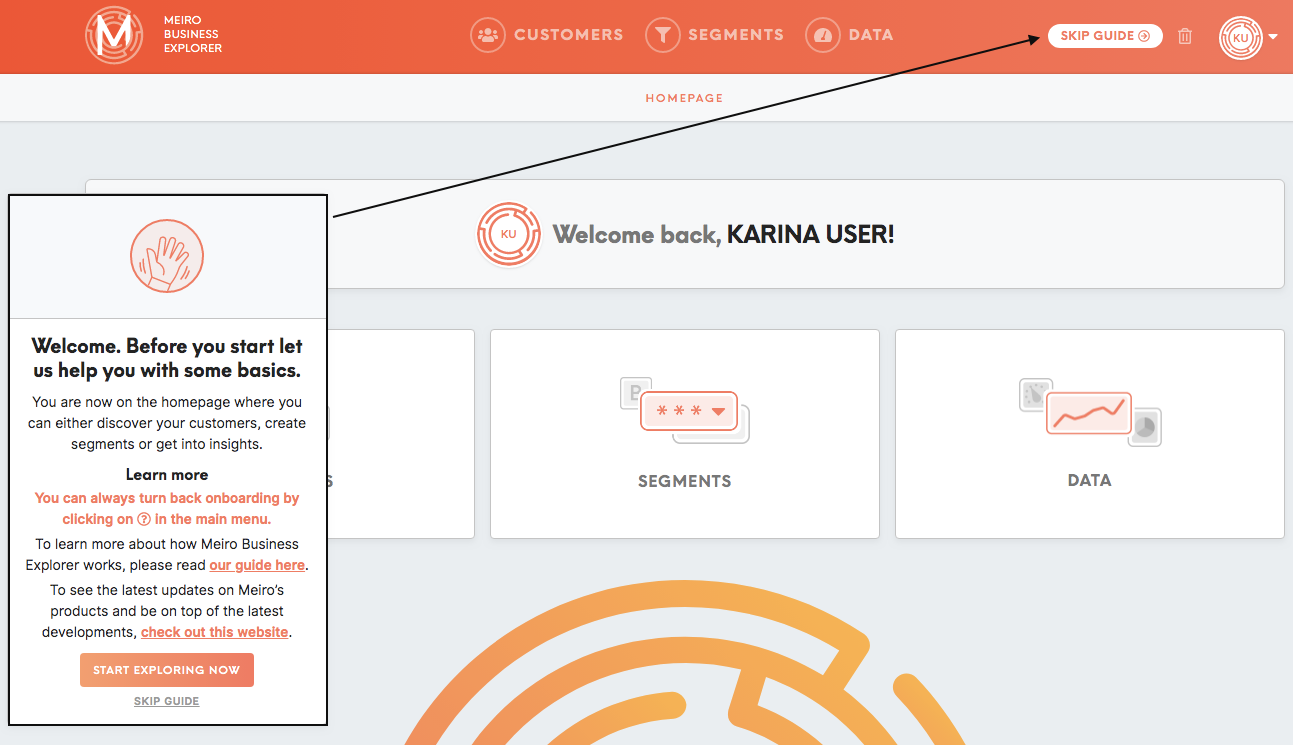
Task: Open the Customers people icon in header
Action: (x=487, y=35)
